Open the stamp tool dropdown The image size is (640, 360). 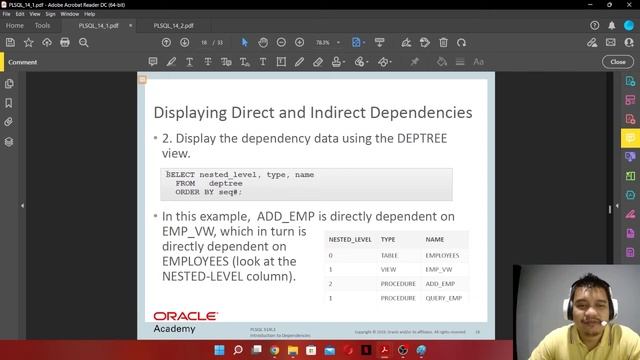(338, 62)
